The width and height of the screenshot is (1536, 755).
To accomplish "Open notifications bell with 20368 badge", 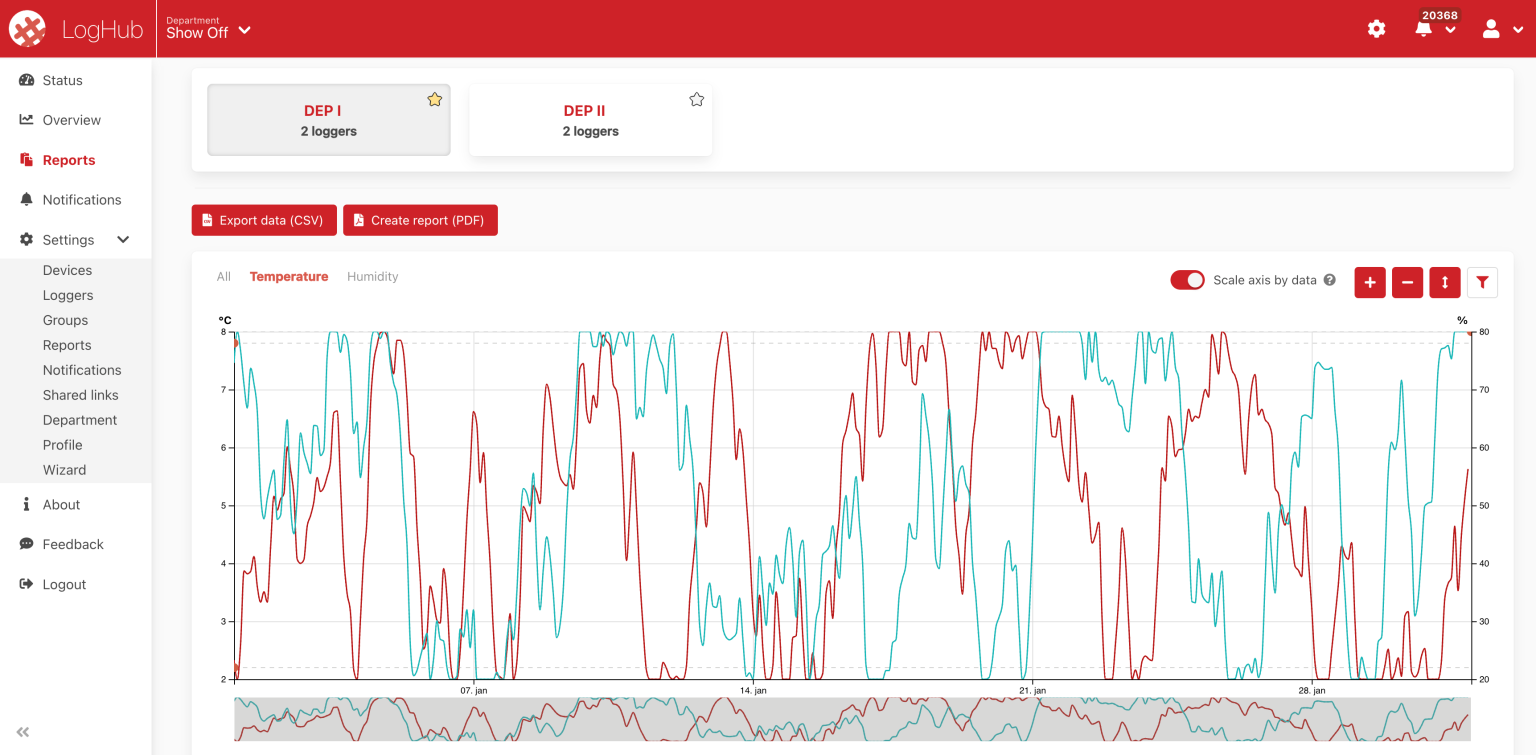I will tap(1424, 29).
